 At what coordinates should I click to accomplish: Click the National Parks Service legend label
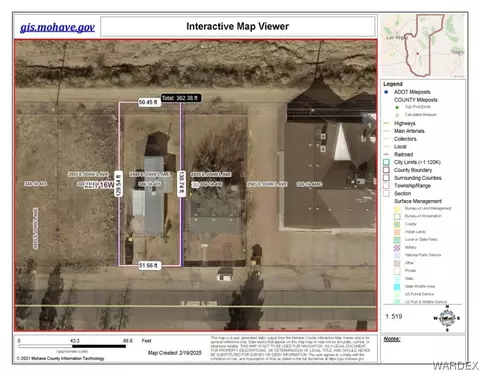coord(423,255)
